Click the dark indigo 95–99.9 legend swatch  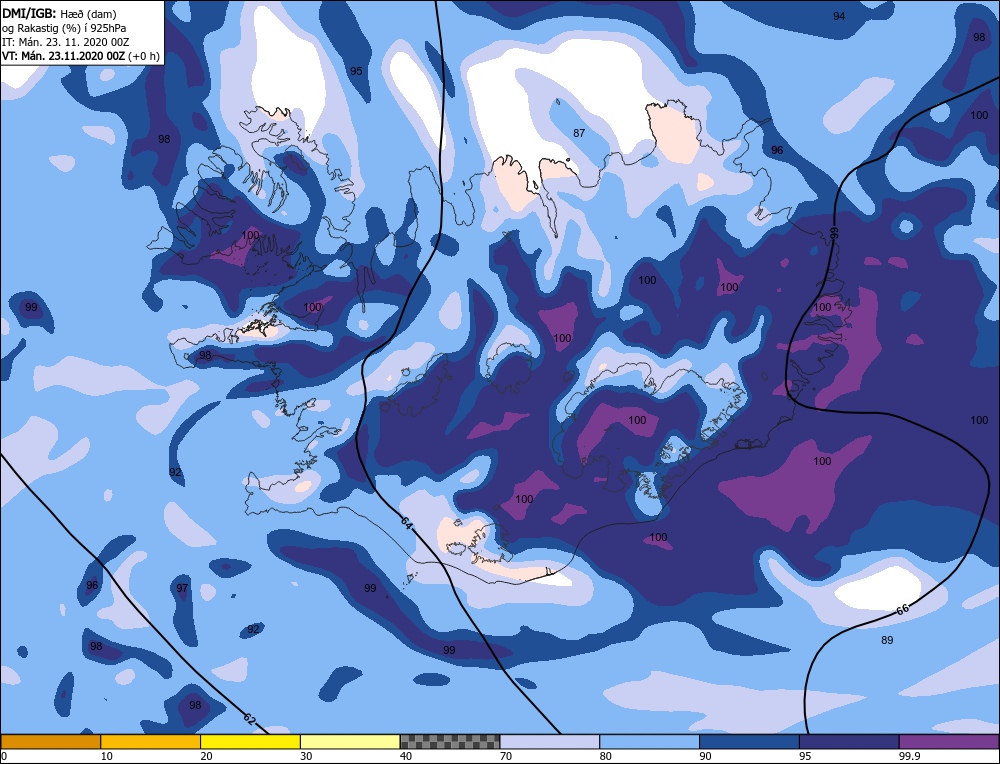(849, 741)
